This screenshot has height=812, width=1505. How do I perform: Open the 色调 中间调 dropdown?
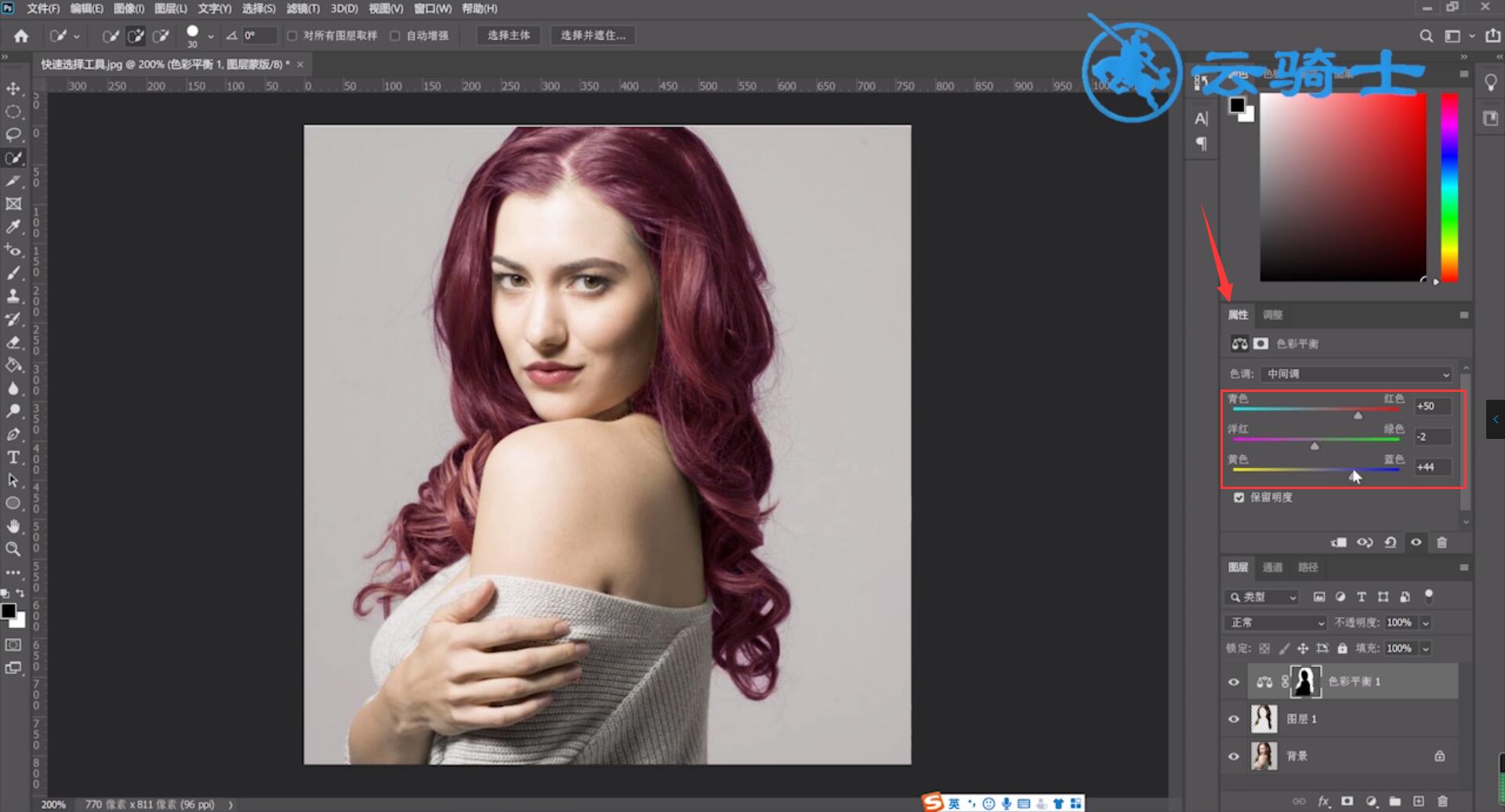1358,374
